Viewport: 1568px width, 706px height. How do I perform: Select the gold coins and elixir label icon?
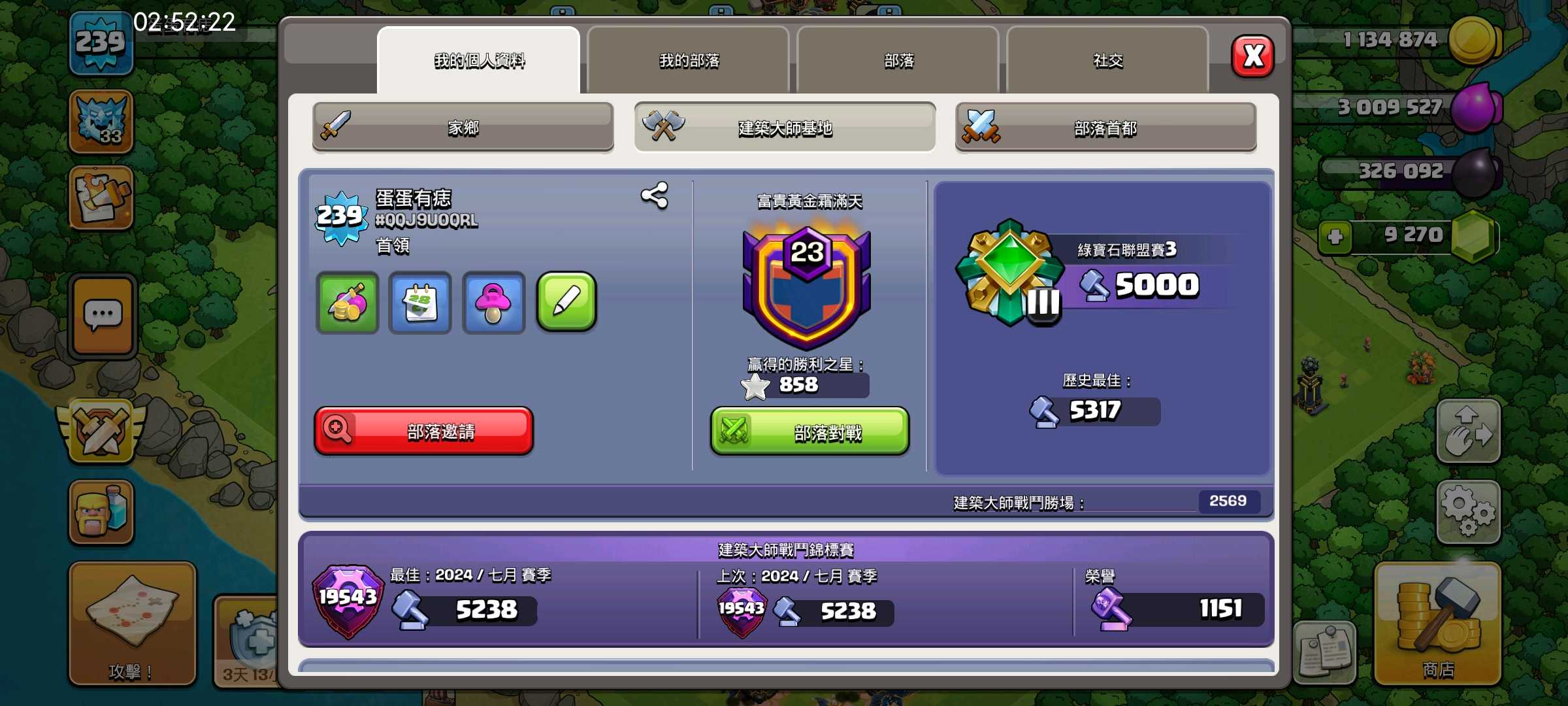(x=347, y=303)
